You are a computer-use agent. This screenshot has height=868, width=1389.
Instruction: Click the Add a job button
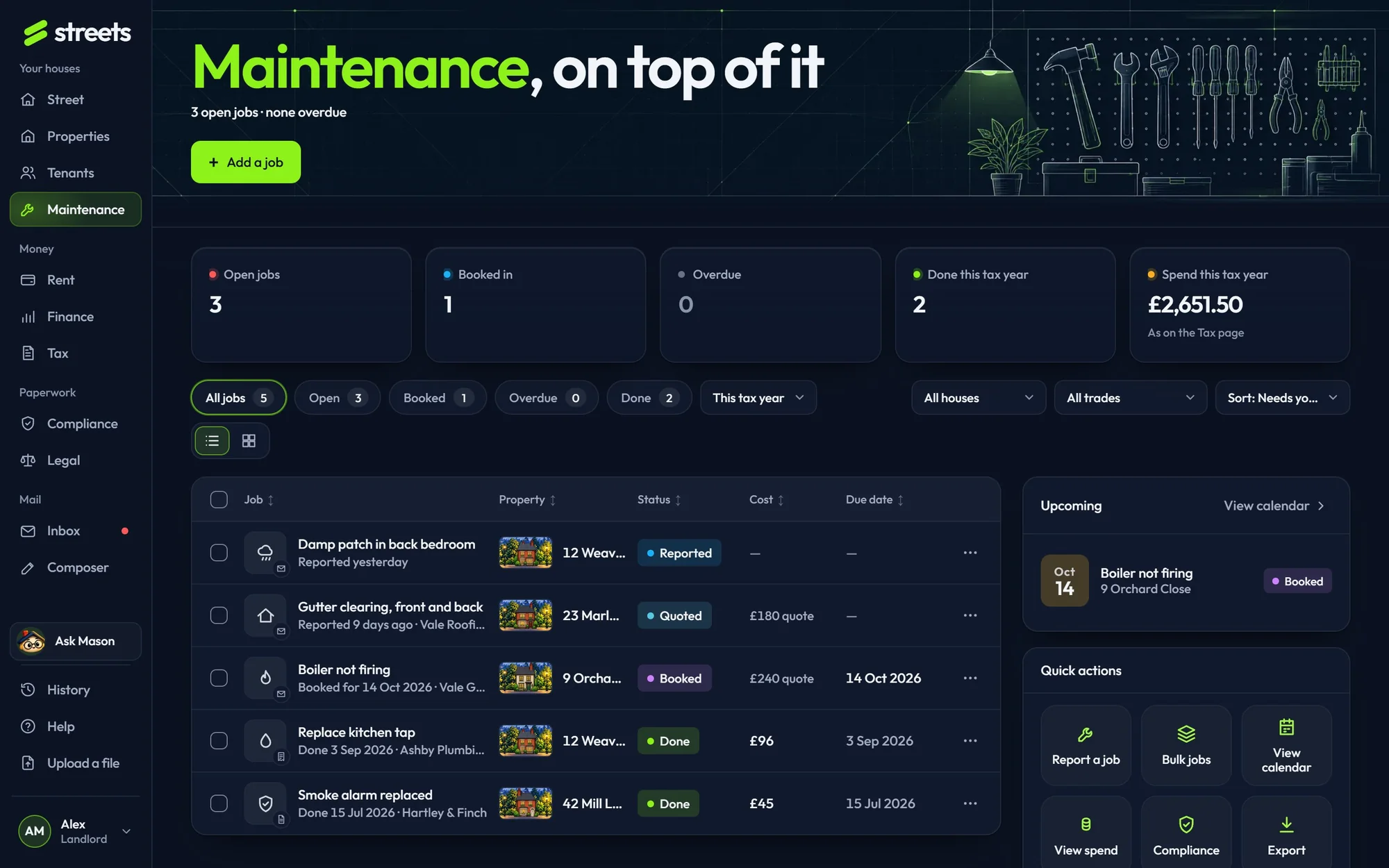click(246, 162)
